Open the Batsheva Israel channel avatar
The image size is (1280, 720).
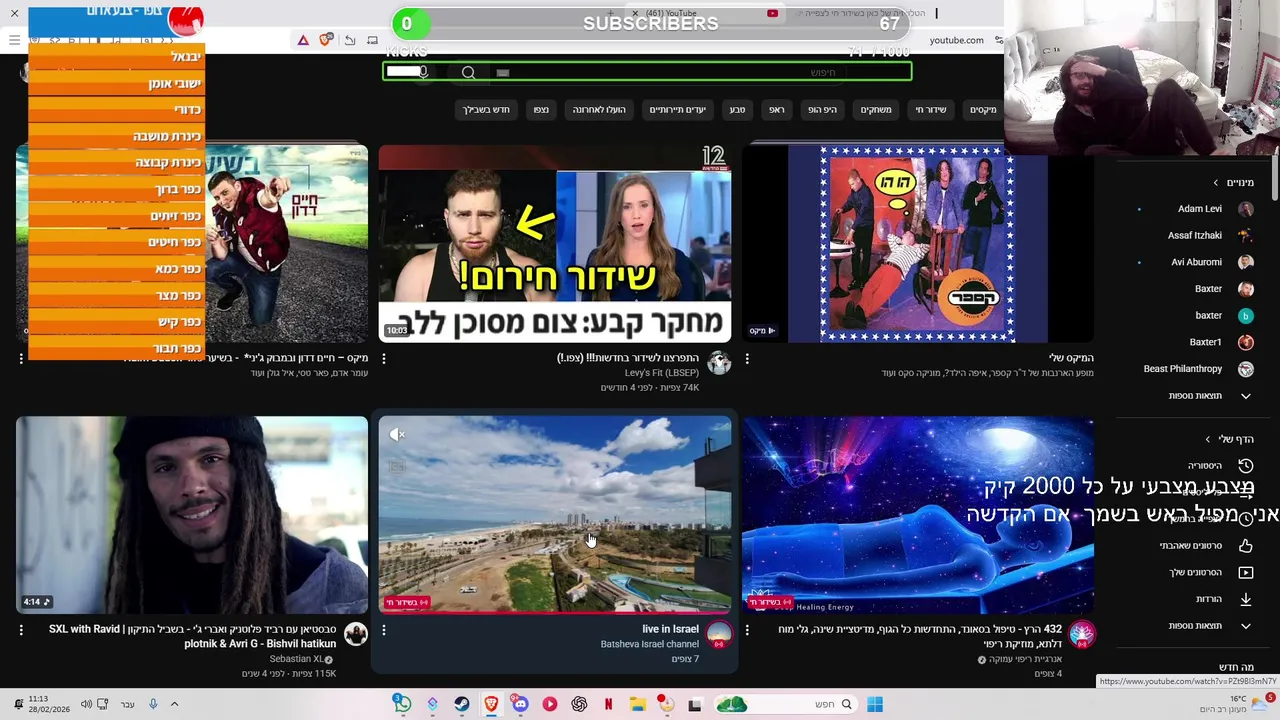click(719, 634)
